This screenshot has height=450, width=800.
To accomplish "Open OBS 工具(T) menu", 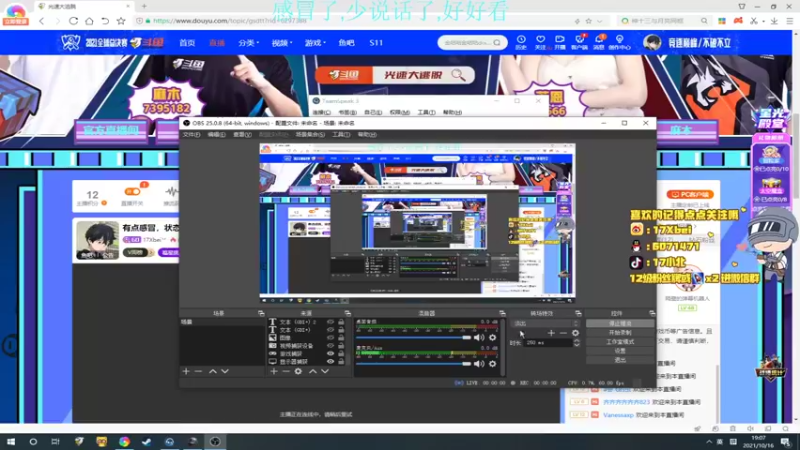I will (341, 135).
